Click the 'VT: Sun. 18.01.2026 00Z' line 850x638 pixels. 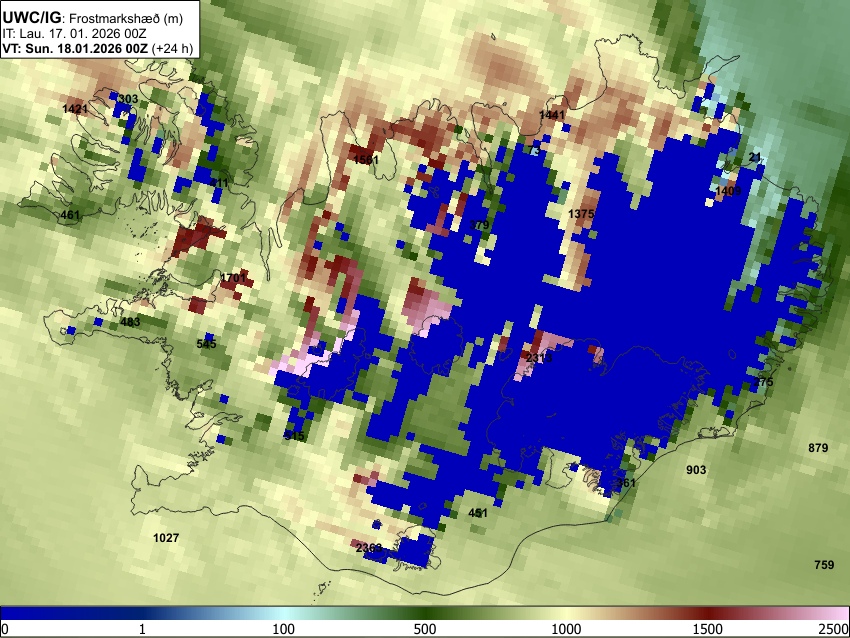(75, 48)
